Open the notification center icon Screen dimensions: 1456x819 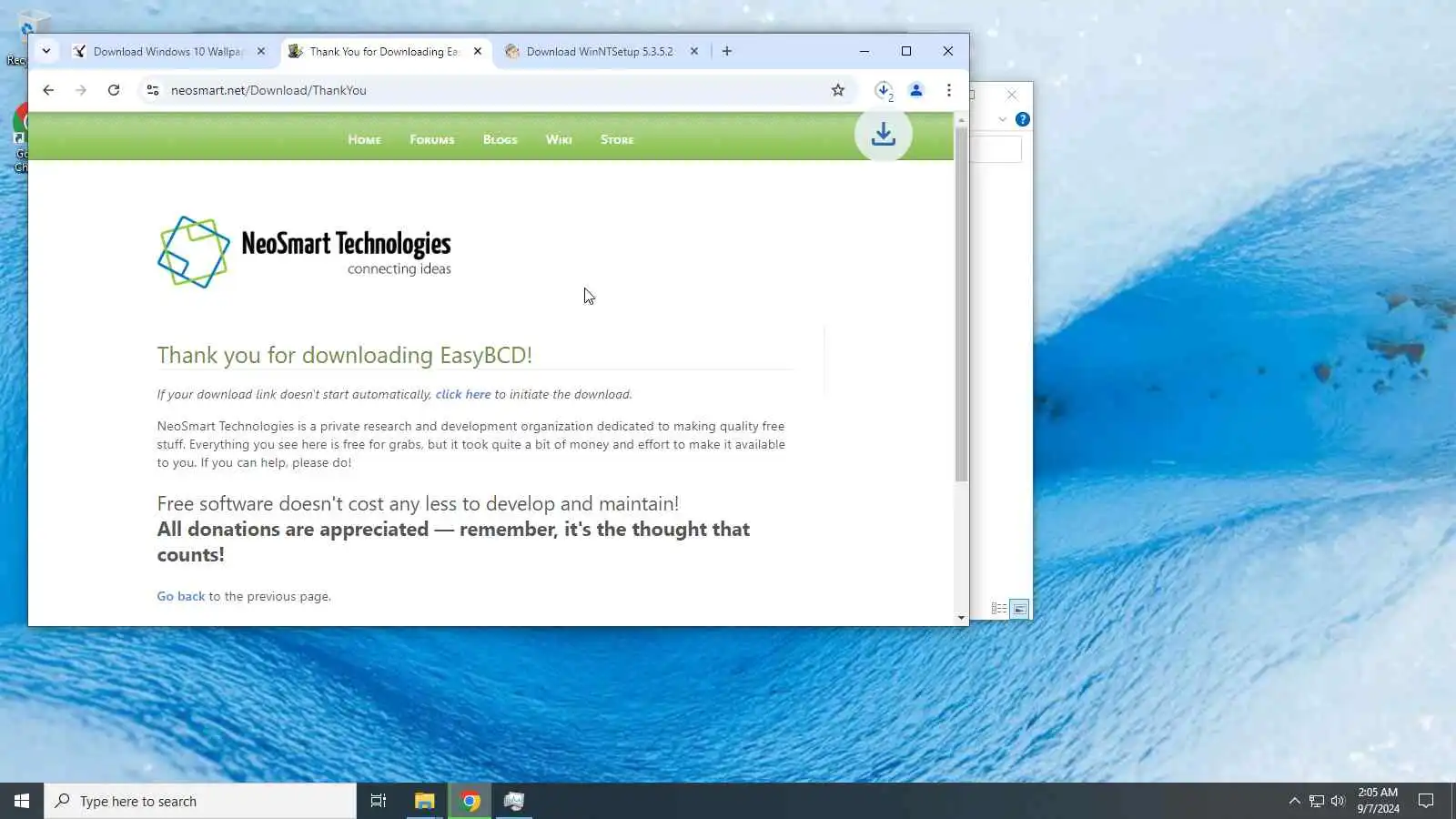click(1426, 801)
